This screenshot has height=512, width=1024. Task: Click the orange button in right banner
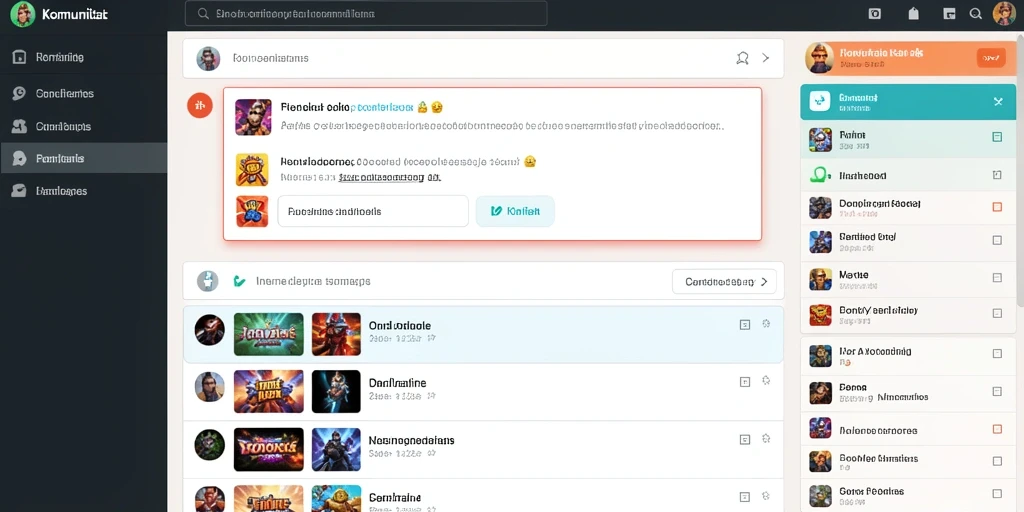tap(991, 58)
